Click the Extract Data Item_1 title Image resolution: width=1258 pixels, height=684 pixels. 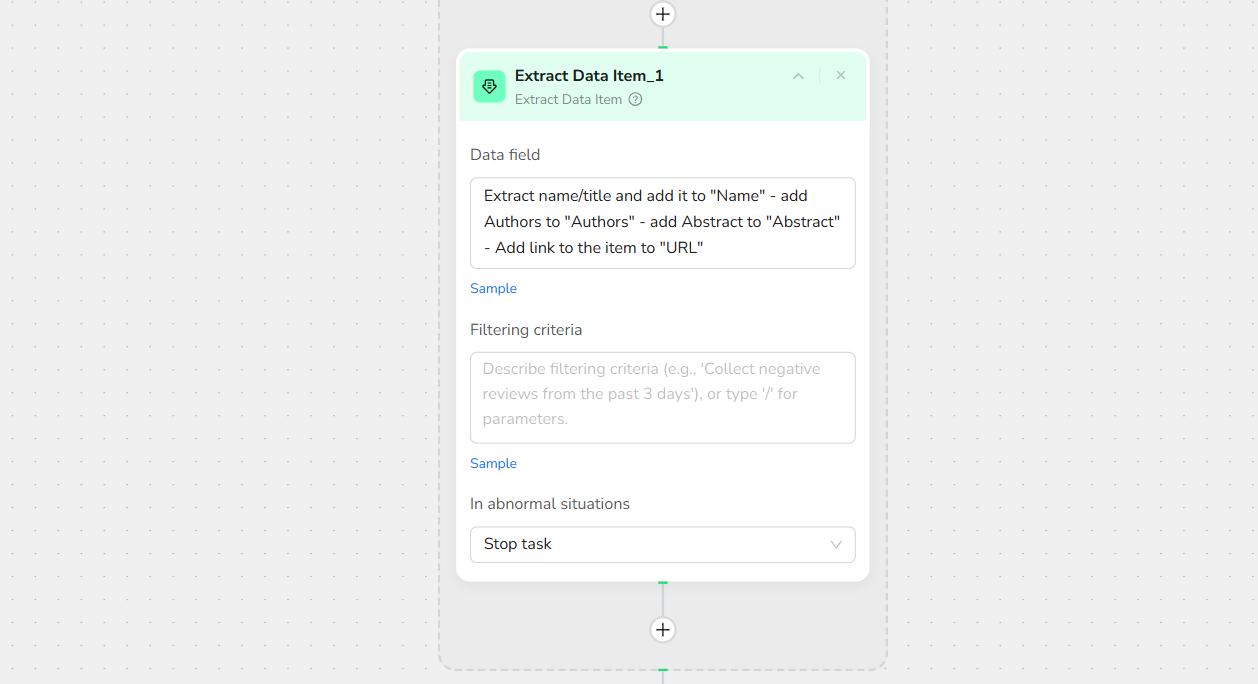(x=588, y=76)
